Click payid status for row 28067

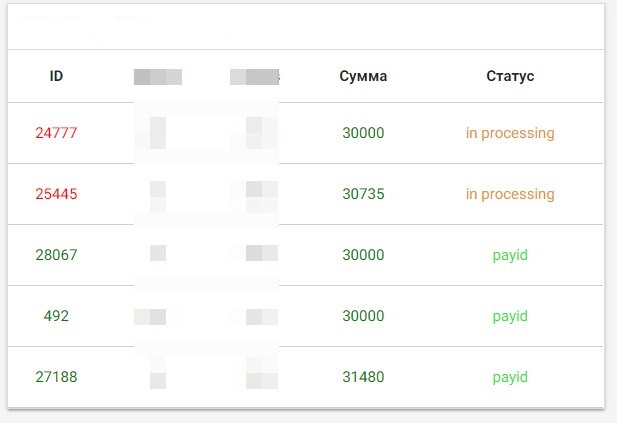pyautogui.click(x=510, y=255)
